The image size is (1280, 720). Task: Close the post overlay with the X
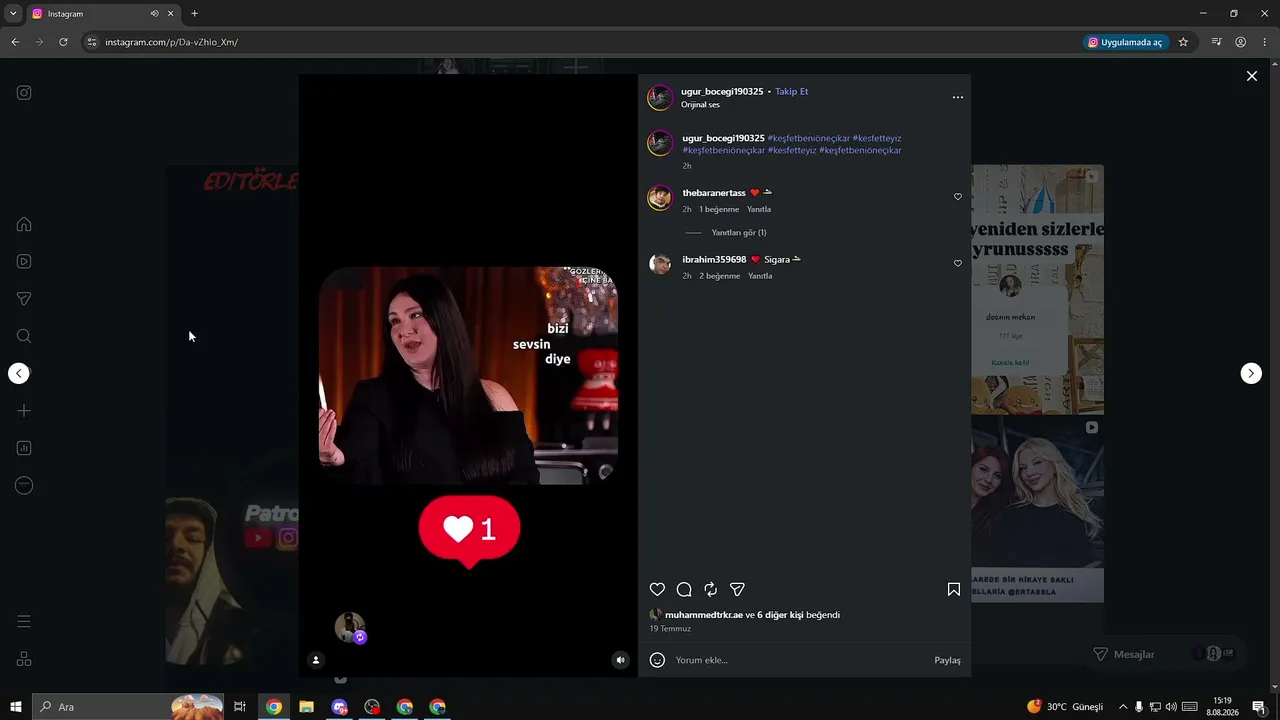point(1251,76)
